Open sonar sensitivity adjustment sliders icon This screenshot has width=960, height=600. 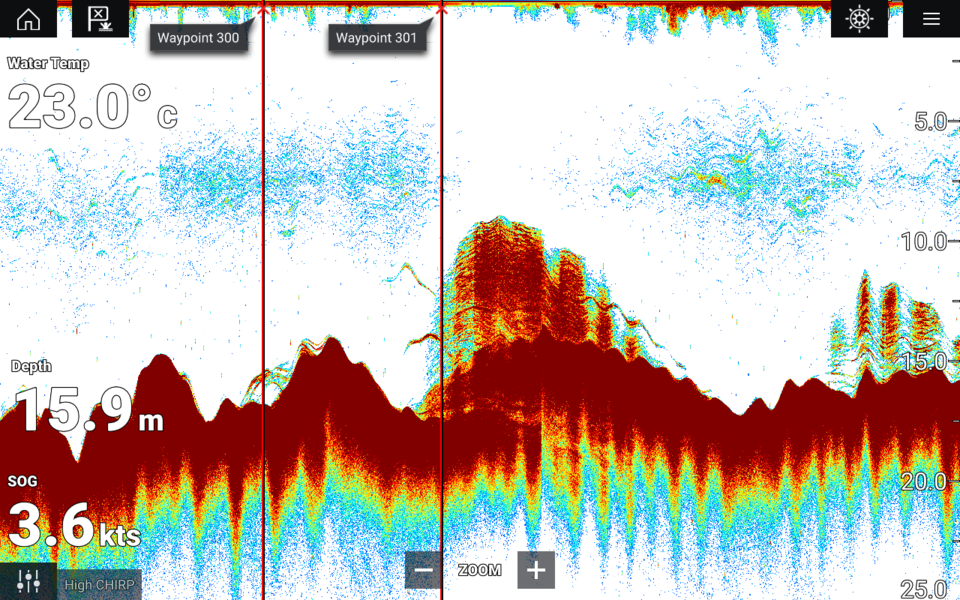[28, 581]
